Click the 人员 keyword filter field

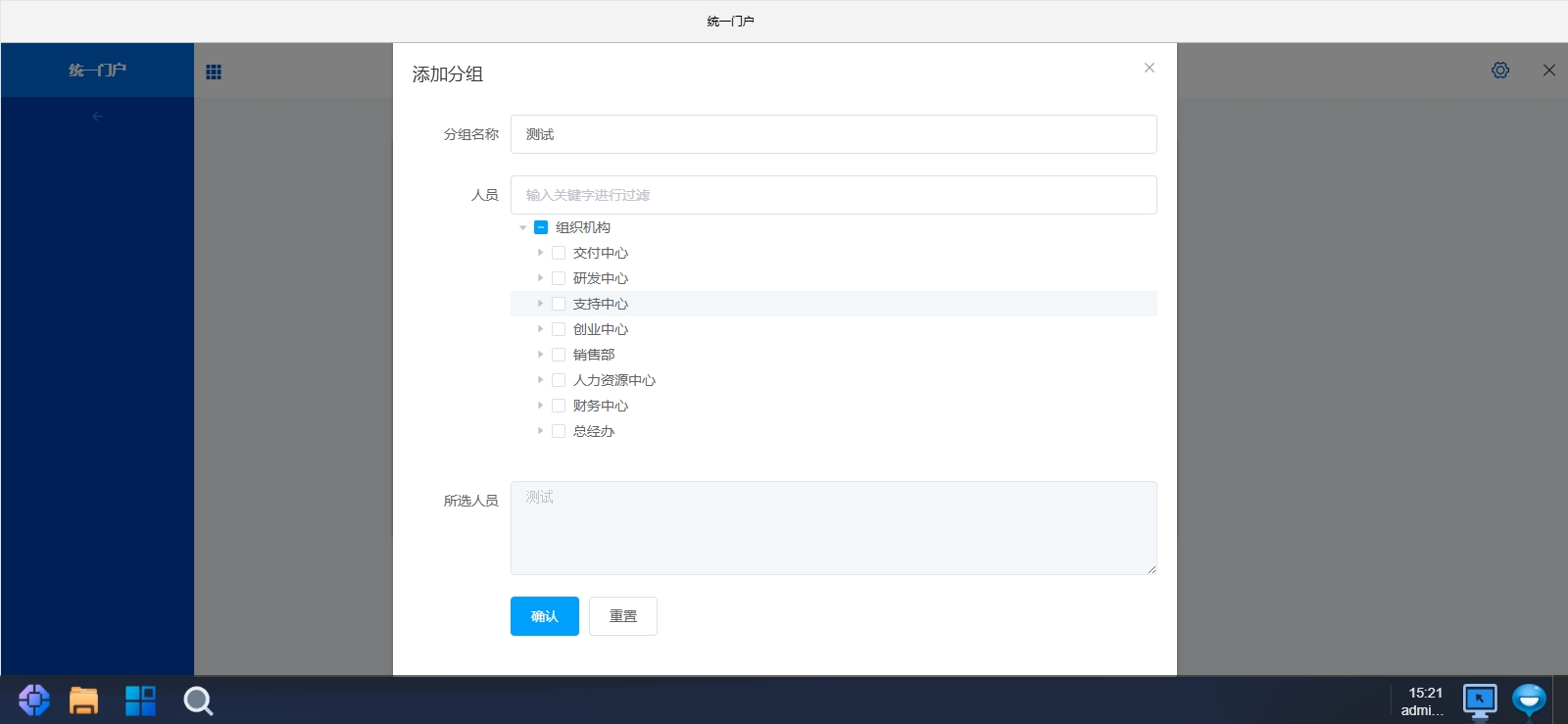pos(834,195)
